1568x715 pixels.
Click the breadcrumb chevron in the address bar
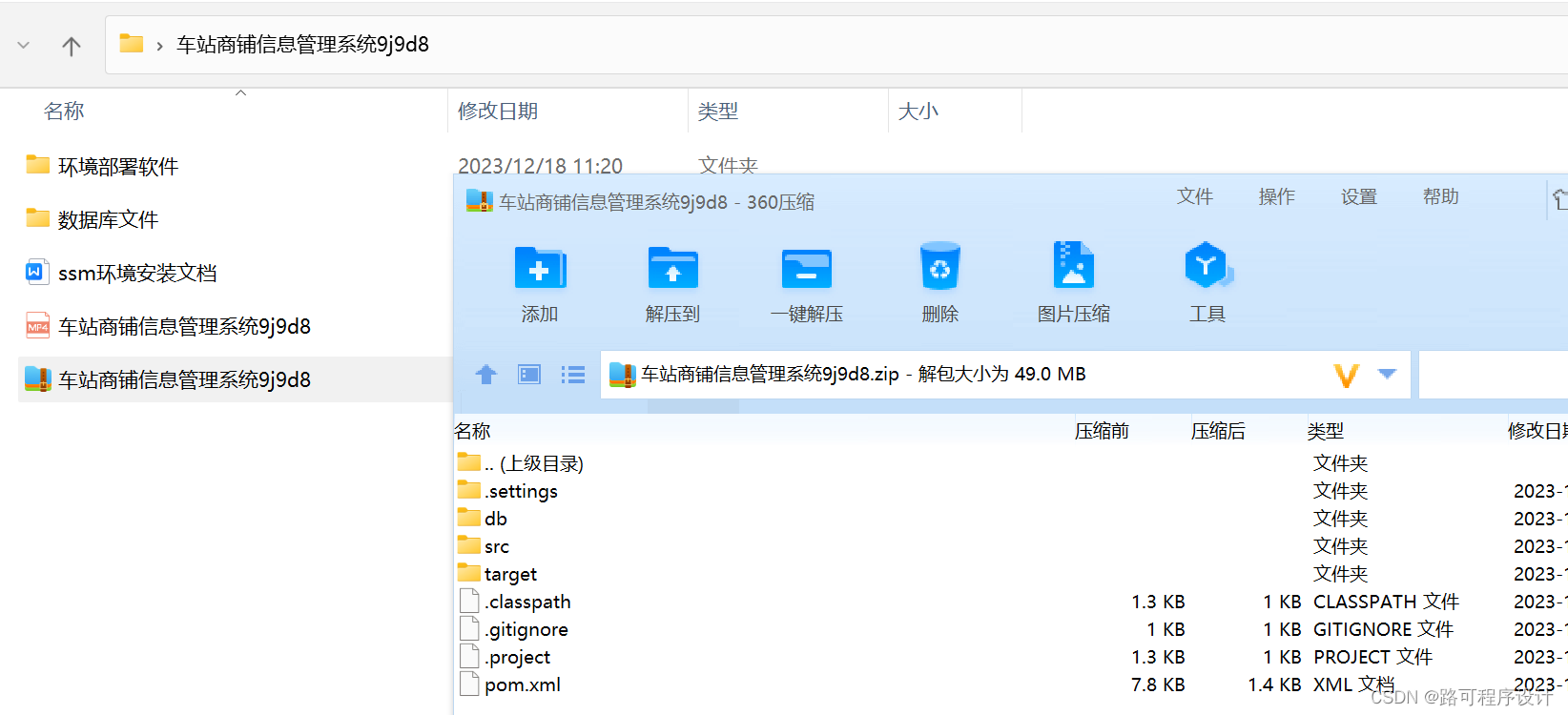tap(159, 46)
